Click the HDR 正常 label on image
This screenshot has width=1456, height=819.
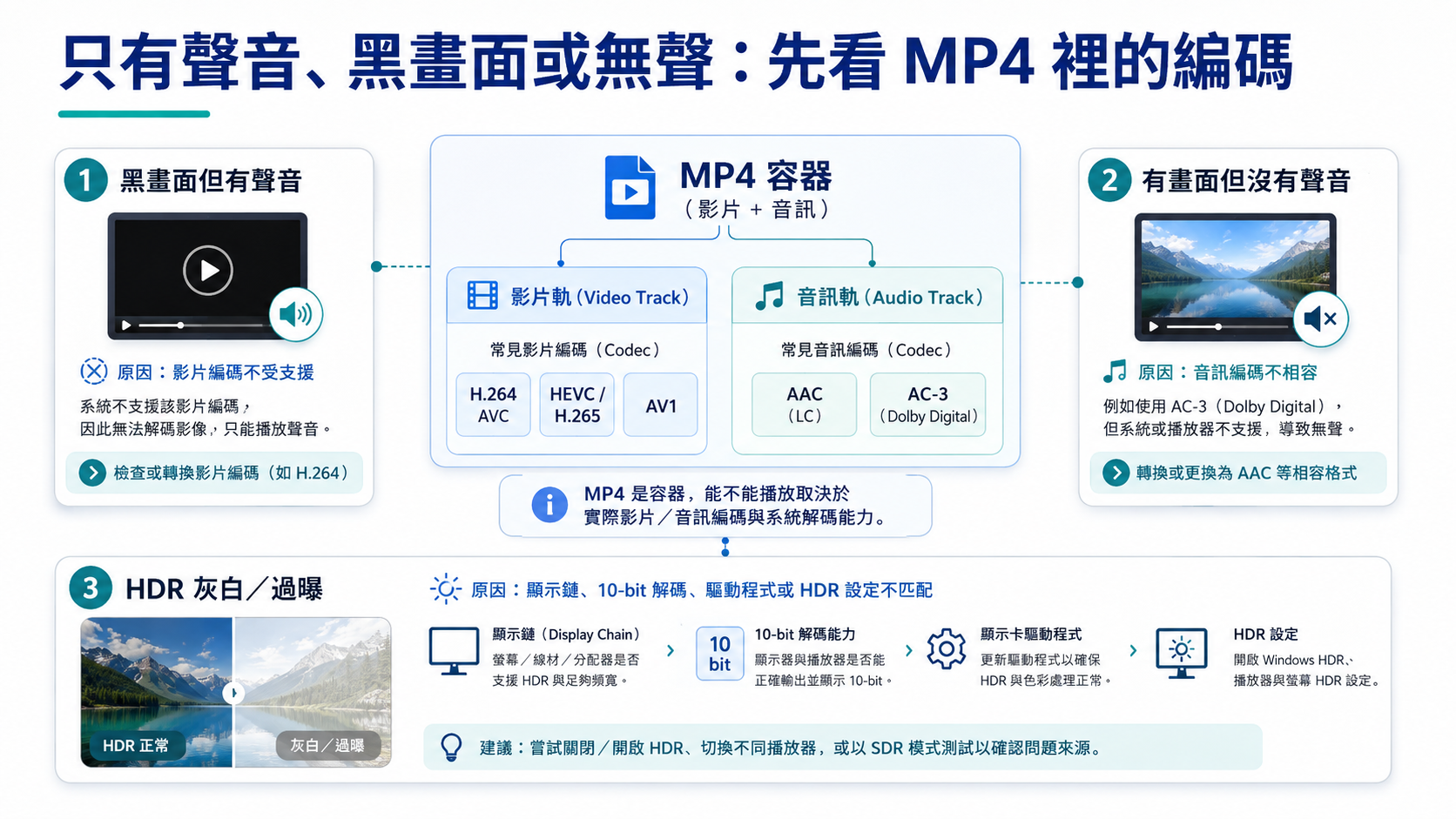tap(137, 745)
